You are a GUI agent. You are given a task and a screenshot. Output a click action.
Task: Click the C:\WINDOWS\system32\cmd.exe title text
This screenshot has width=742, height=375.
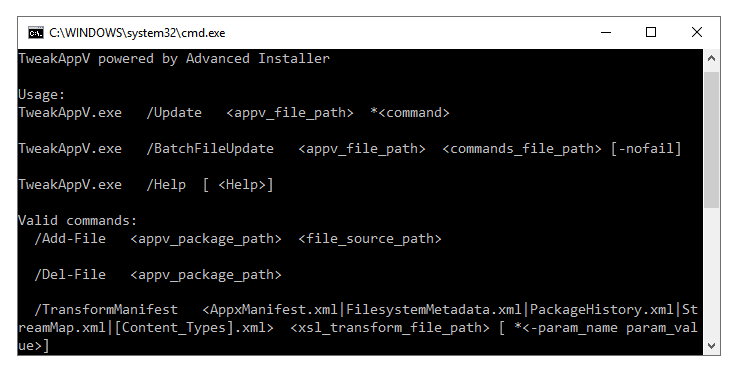coord(137,33)
